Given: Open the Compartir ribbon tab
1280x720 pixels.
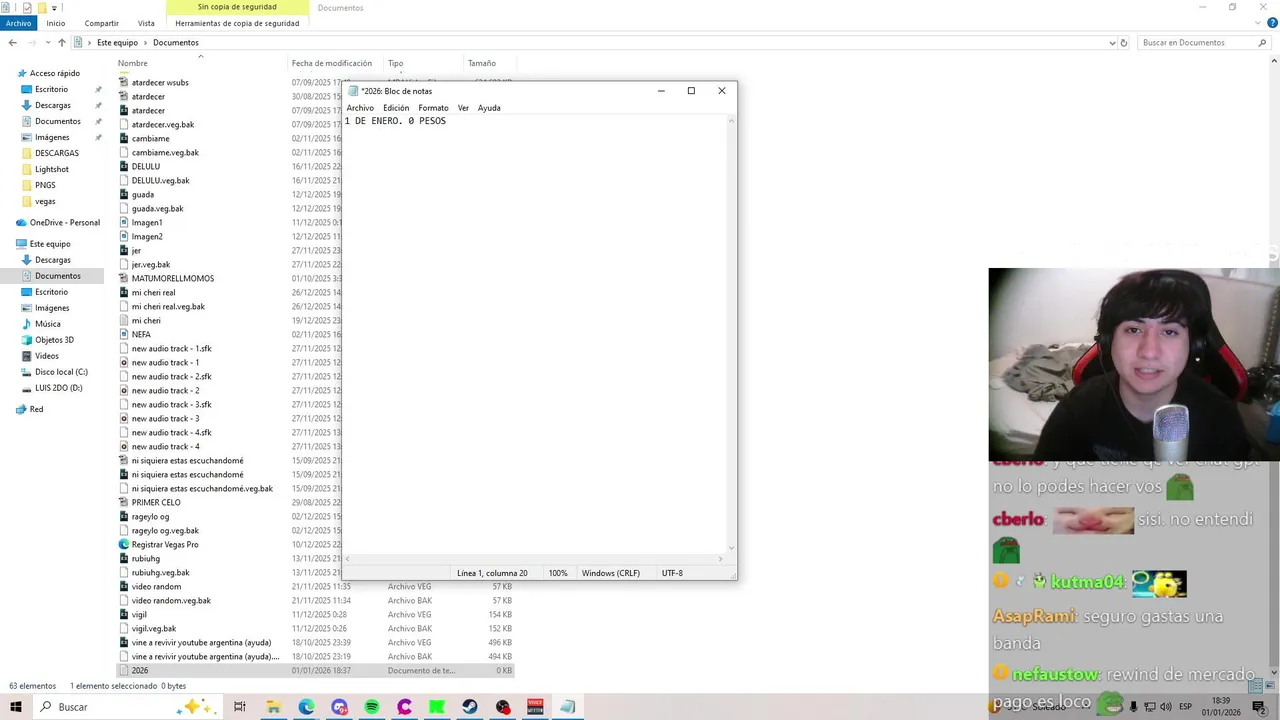Looking at the screenshot, I should pyautogui.click(x=101, y=23).
